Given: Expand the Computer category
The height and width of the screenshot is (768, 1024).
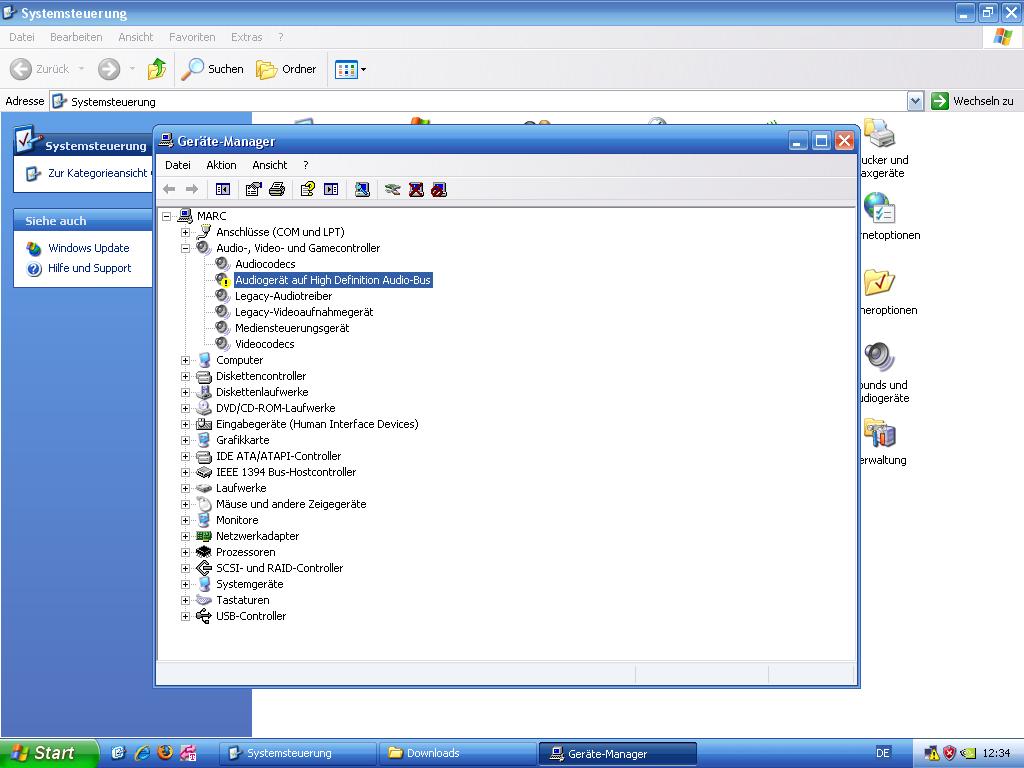Looking at the screenshot, I should [x=185, y=360].
